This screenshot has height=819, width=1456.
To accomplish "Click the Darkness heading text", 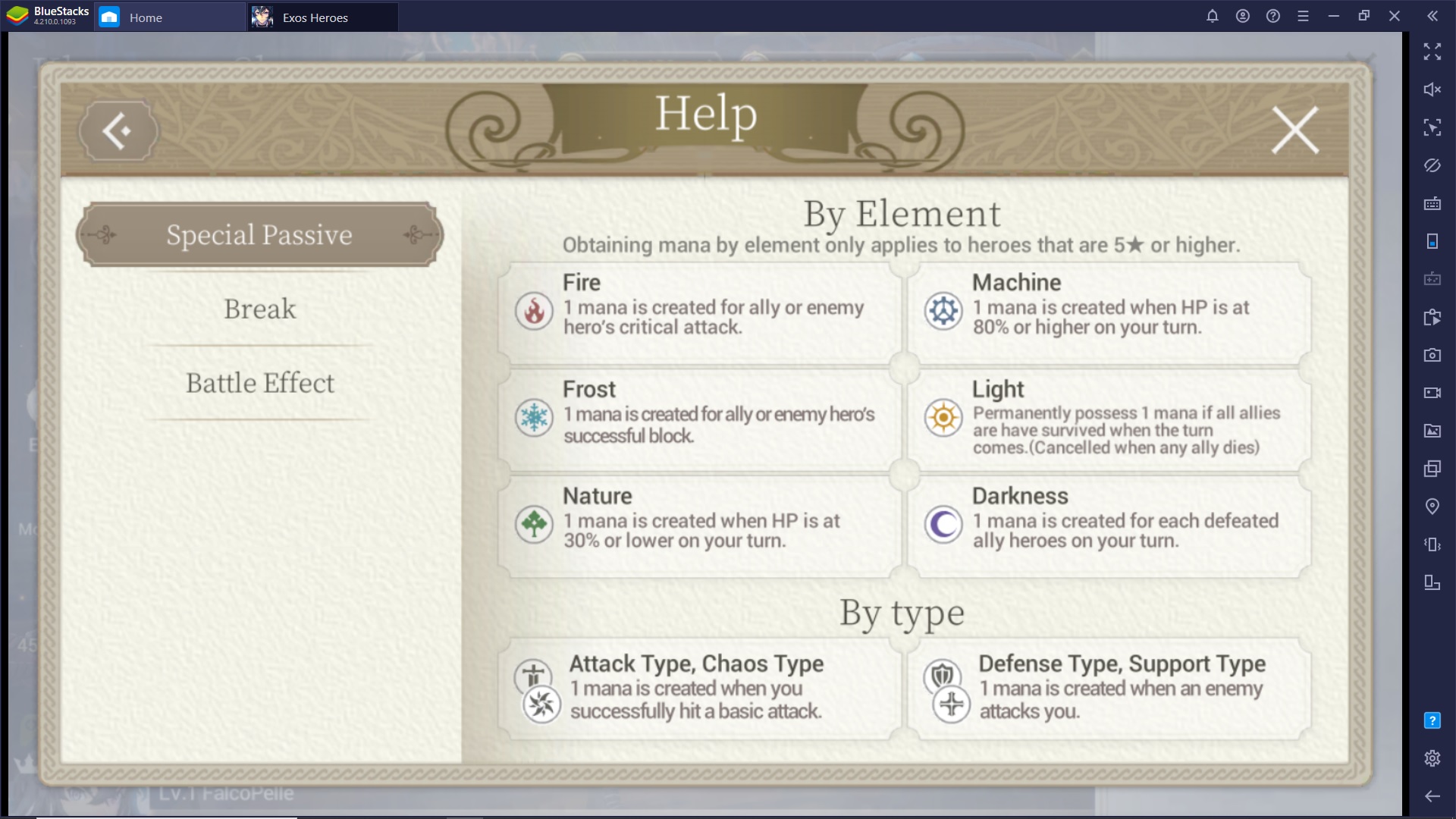I will point(1020,496).
